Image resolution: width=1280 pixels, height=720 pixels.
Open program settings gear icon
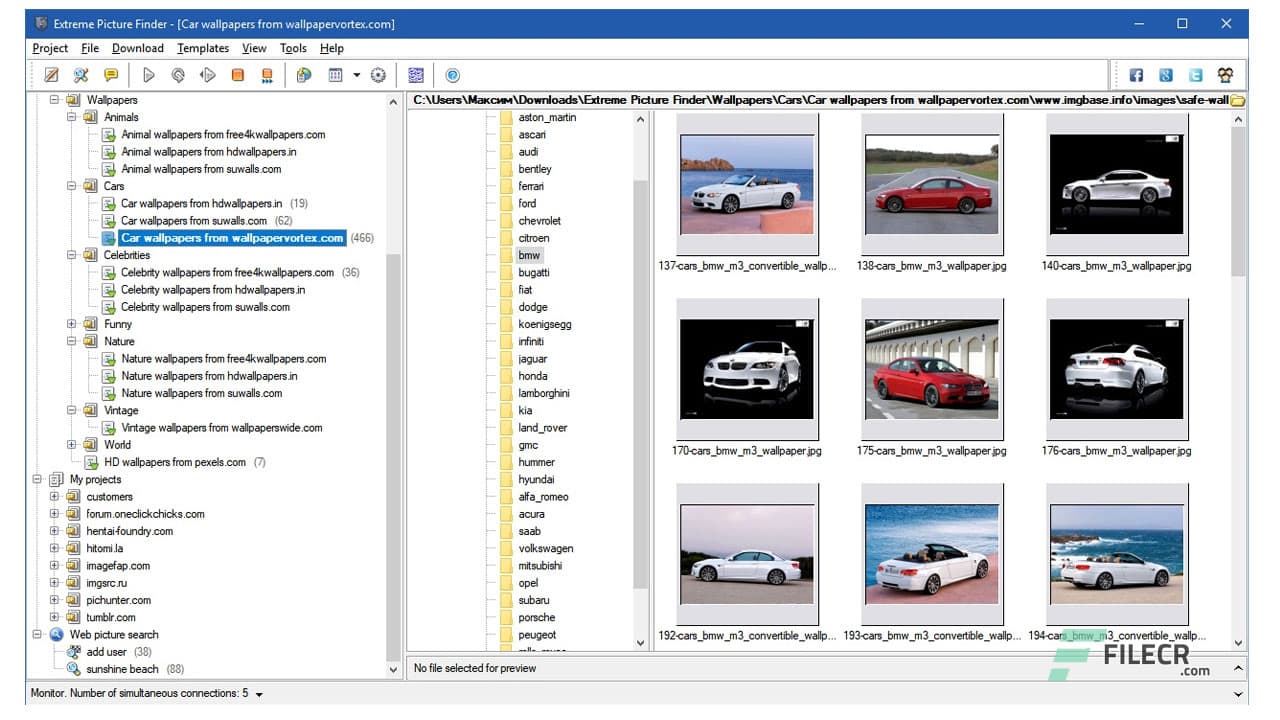378,74
